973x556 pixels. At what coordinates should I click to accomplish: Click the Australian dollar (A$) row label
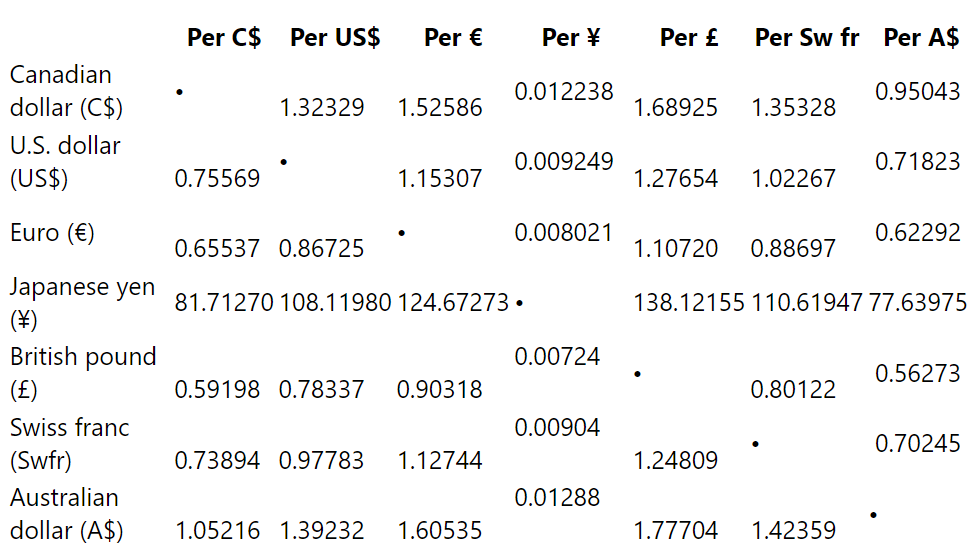[x=66, y=514]
